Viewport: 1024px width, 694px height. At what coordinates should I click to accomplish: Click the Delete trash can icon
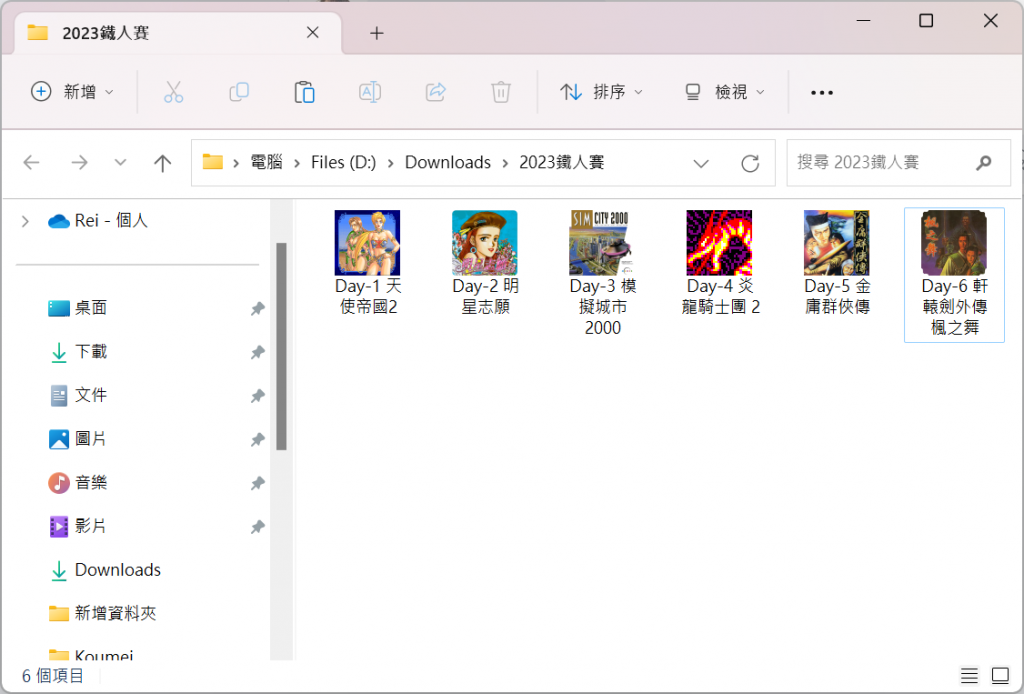pos(501,92)
